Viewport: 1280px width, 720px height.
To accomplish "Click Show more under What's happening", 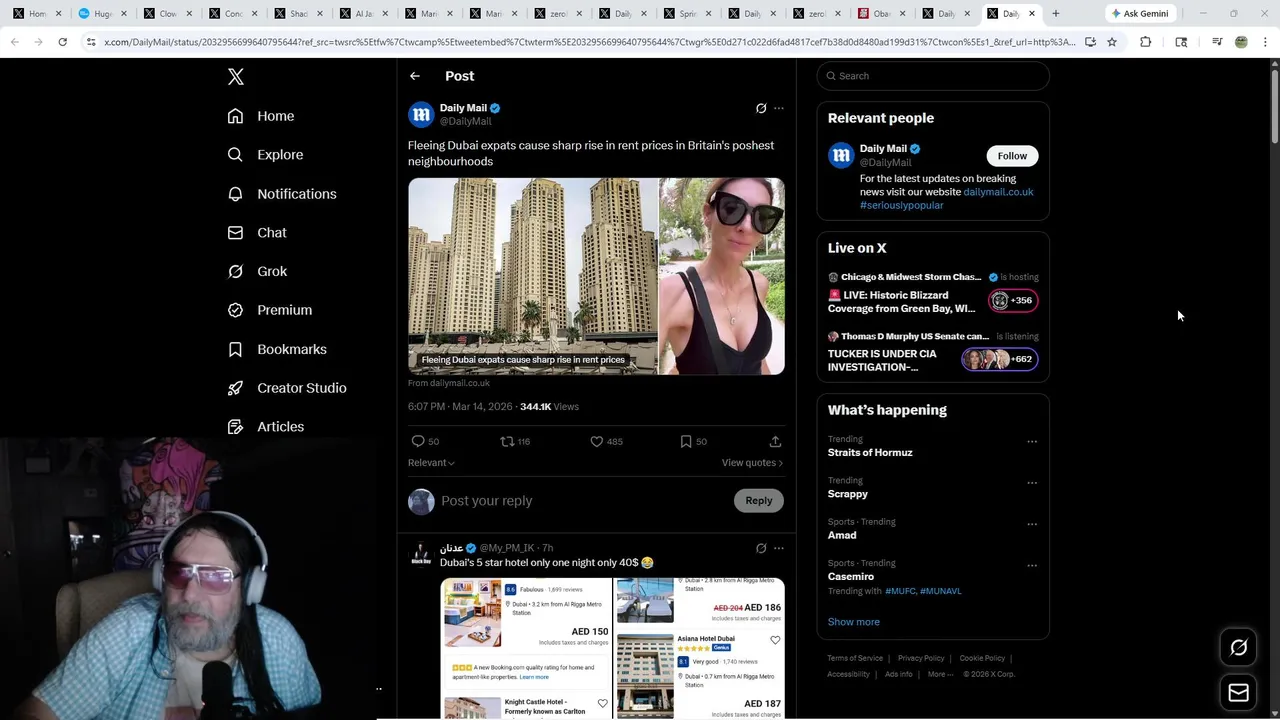I will (x=854, y=622).
